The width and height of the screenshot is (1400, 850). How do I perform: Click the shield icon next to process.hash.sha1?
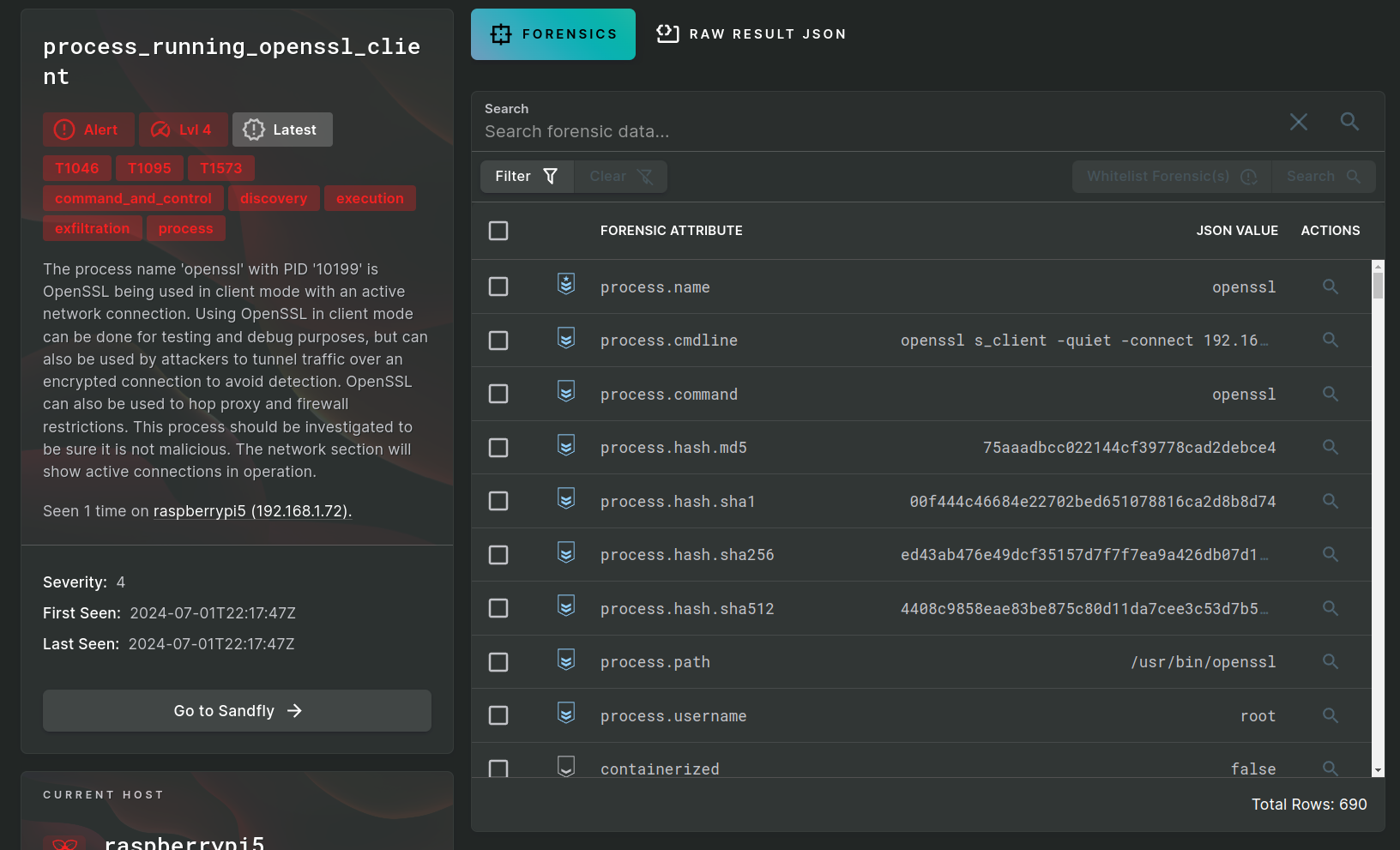pos(566,498)
